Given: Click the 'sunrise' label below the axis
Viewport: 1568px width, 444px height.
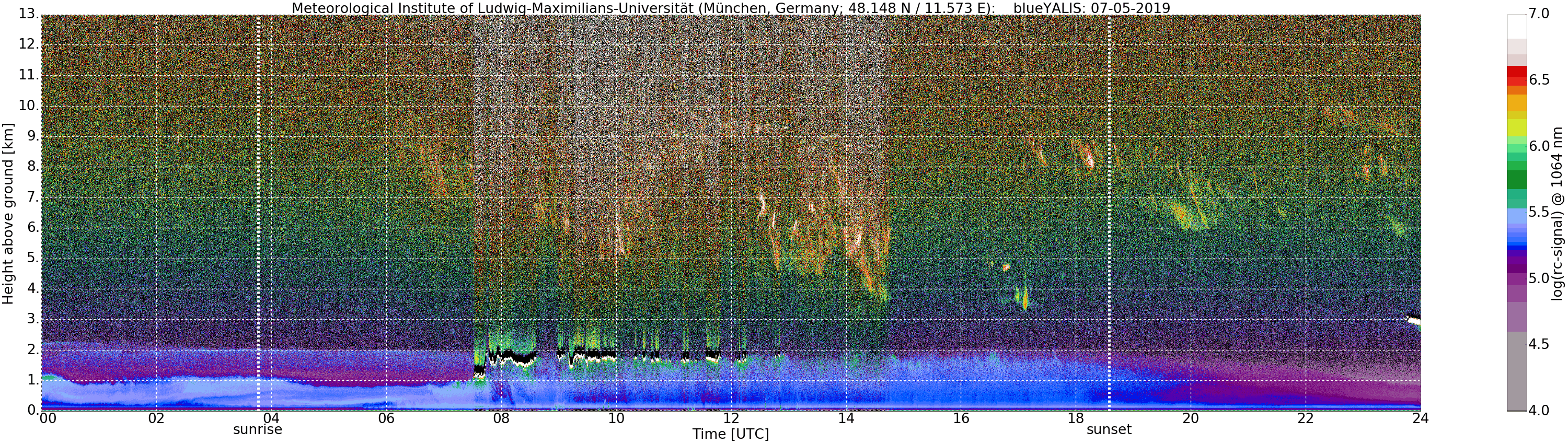Looking at the screenshot, I should point(258,429).
